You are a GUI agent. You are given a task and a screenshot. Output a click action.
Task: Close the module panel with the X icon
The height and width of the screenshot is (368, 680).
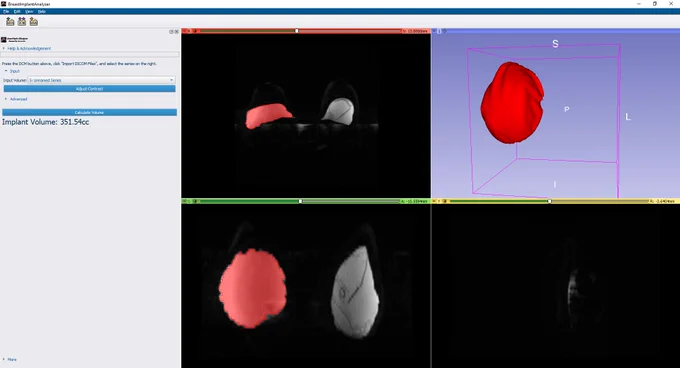pyautogui.click(x=177, y=32)
